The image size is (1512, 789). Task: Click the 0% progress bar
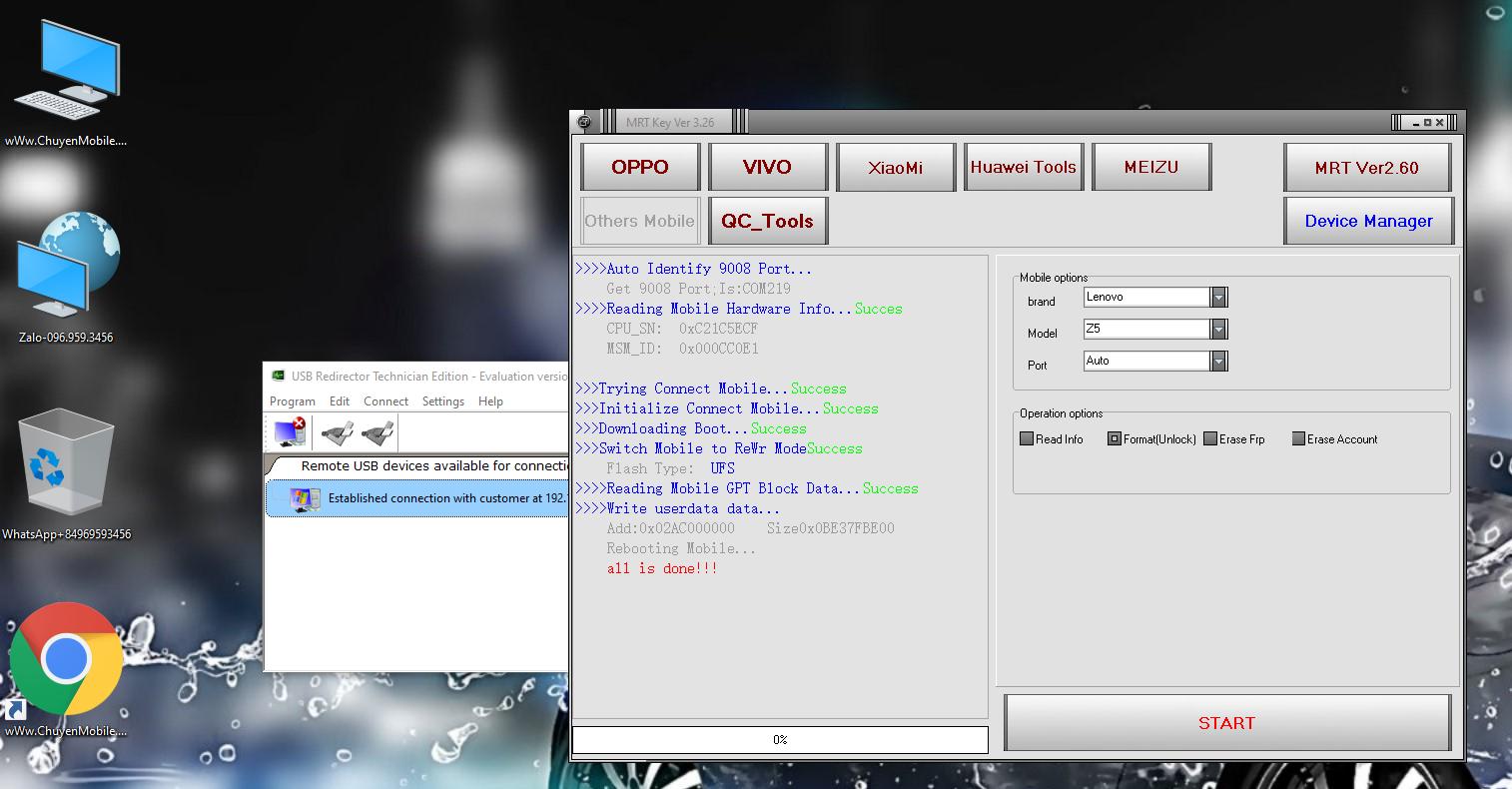780,739
